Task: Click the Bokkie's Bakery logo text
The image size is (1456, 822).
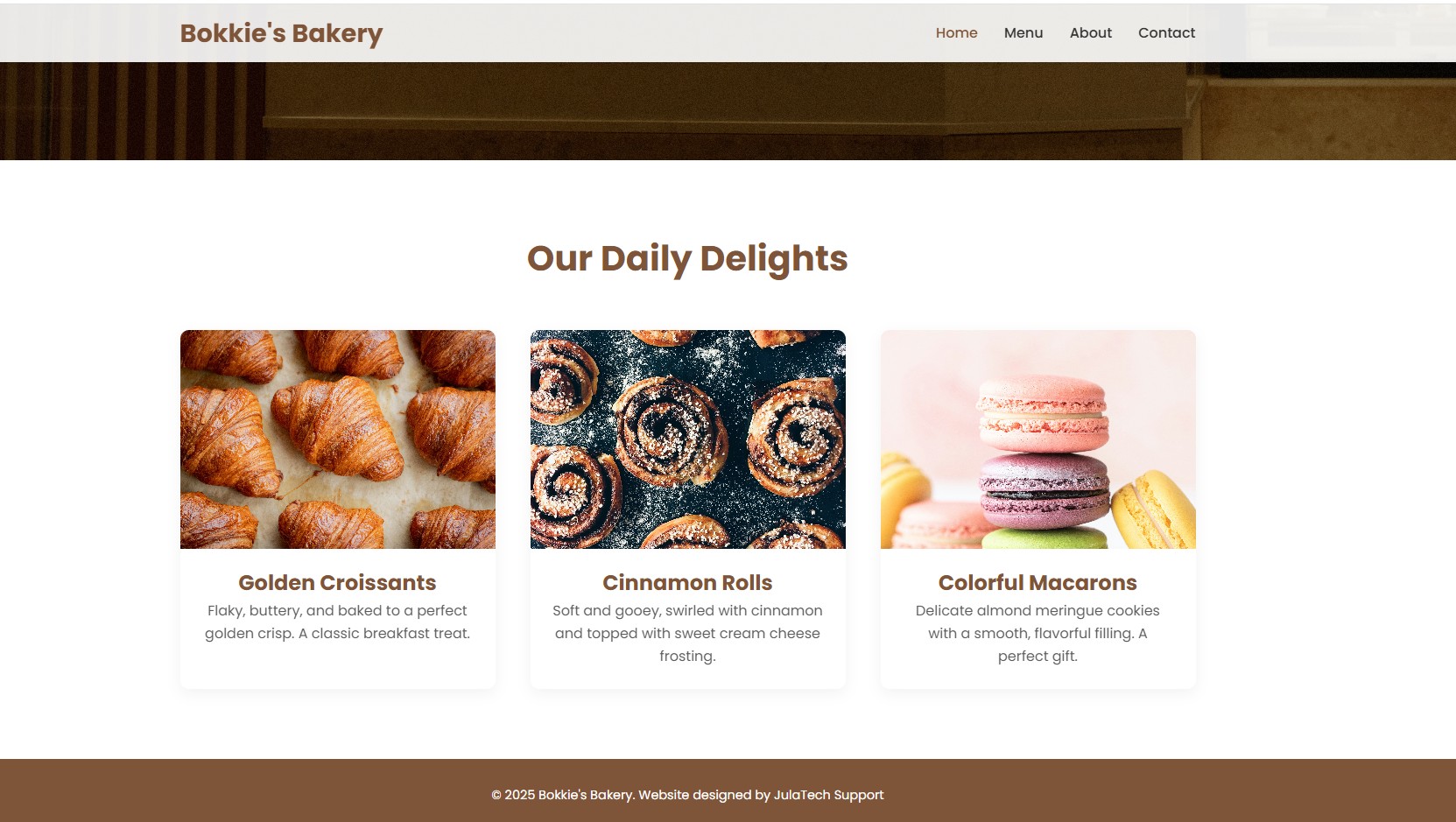Action: click(x=281, y=33)
